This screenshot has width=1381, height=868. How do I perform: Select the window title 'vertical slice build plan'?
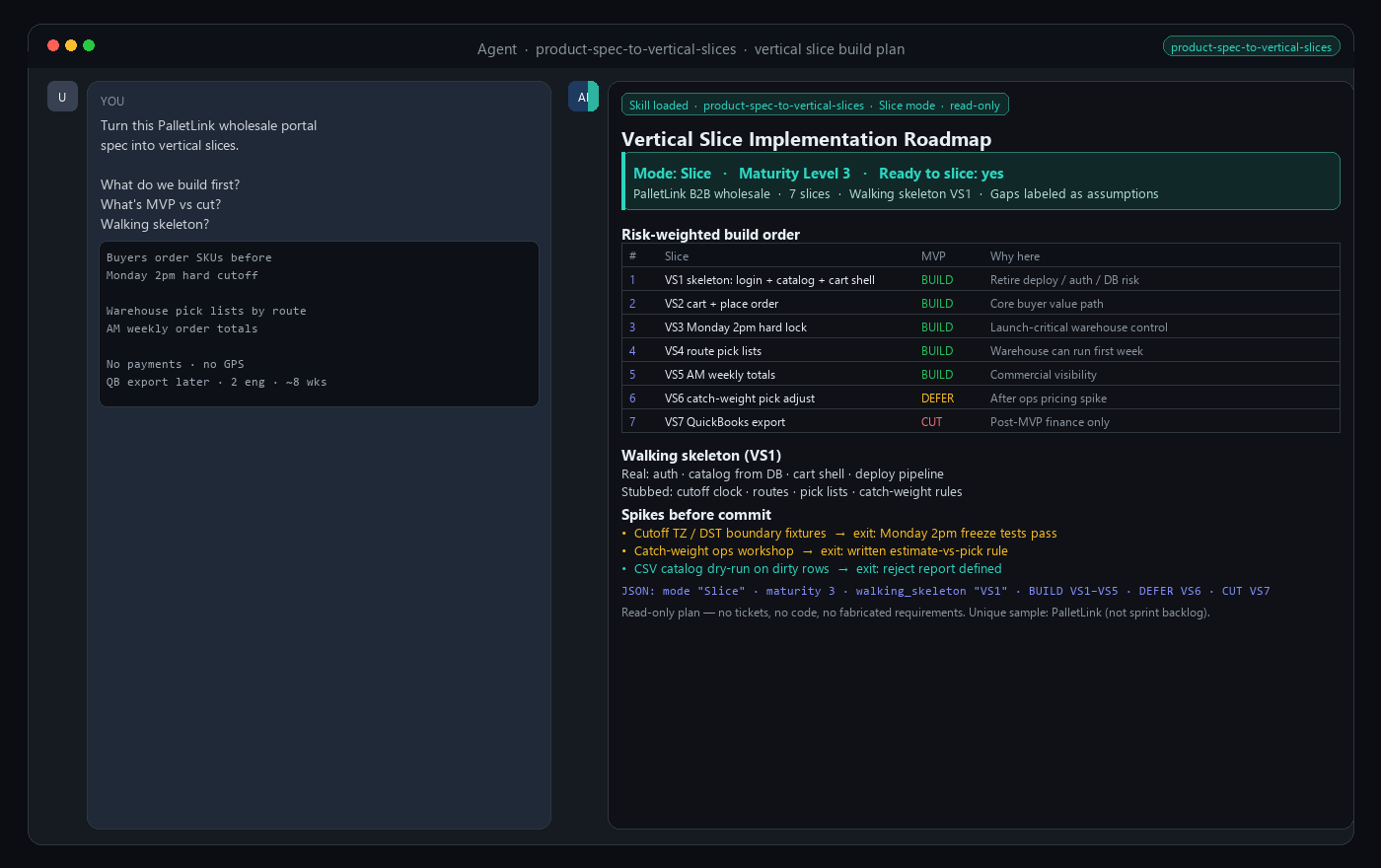tap(830, 49)
